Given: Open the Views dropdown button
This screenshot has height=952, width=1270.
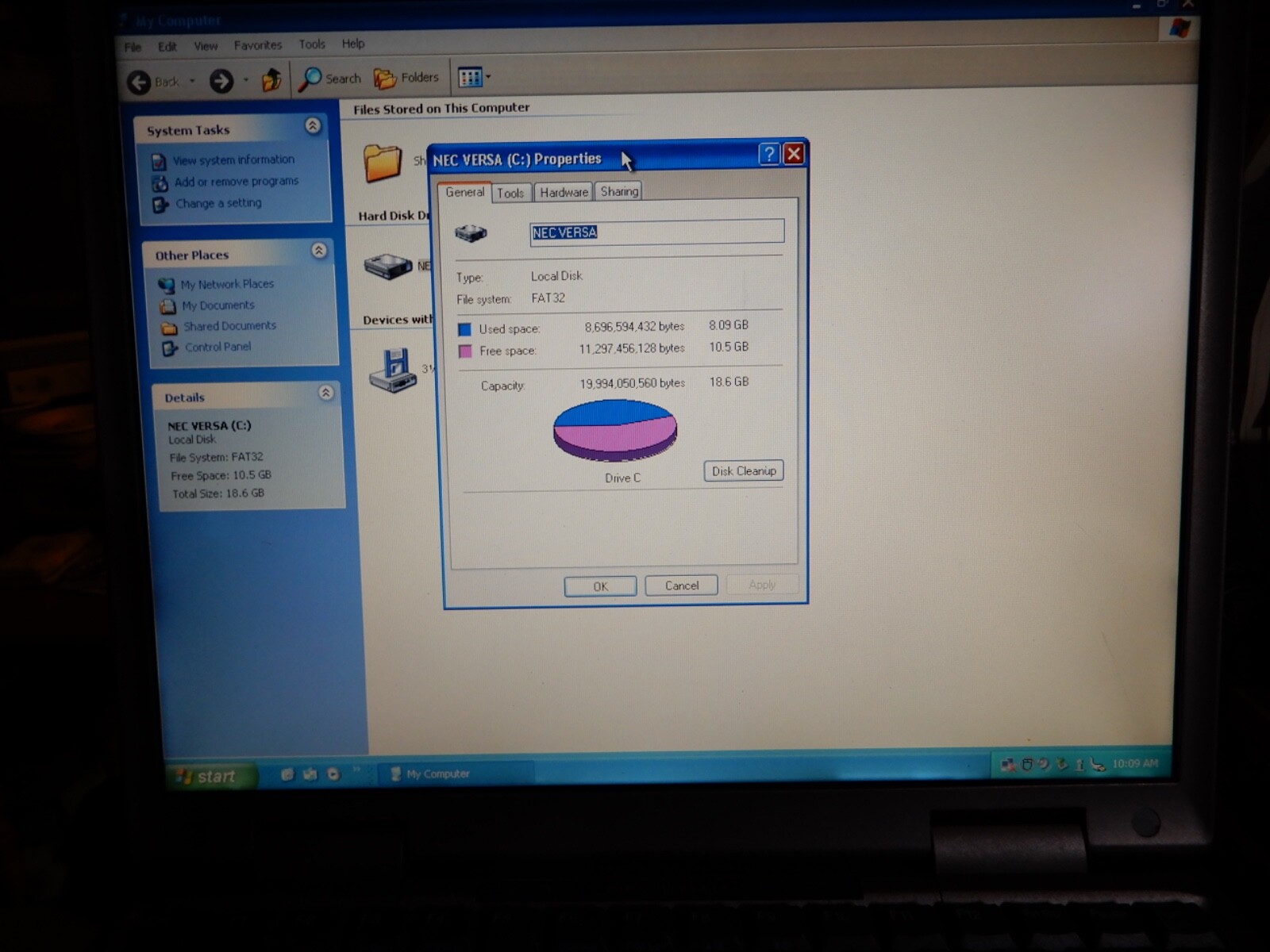Looking at the screenshot, I should pos(474,77).
